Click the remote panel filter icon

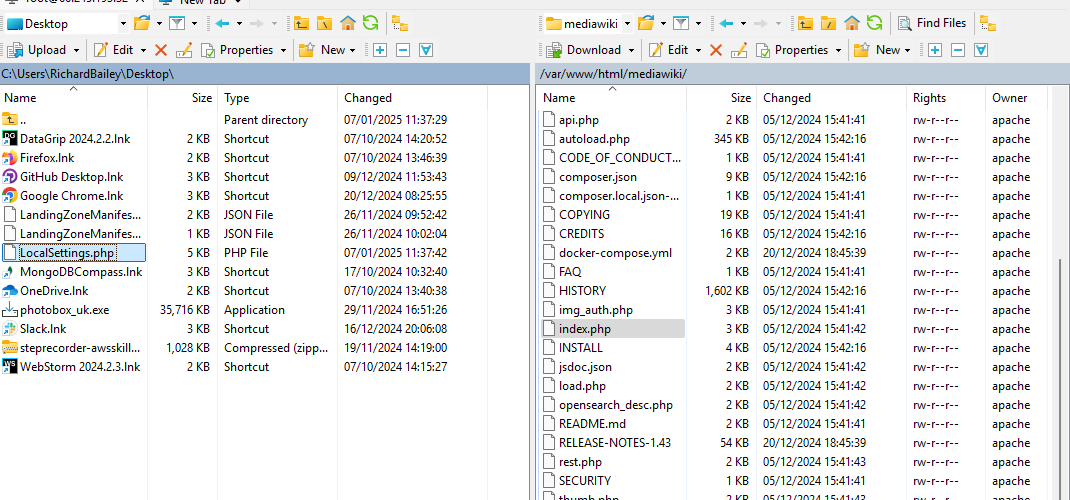pyautogui.click(x=680, y=23)
